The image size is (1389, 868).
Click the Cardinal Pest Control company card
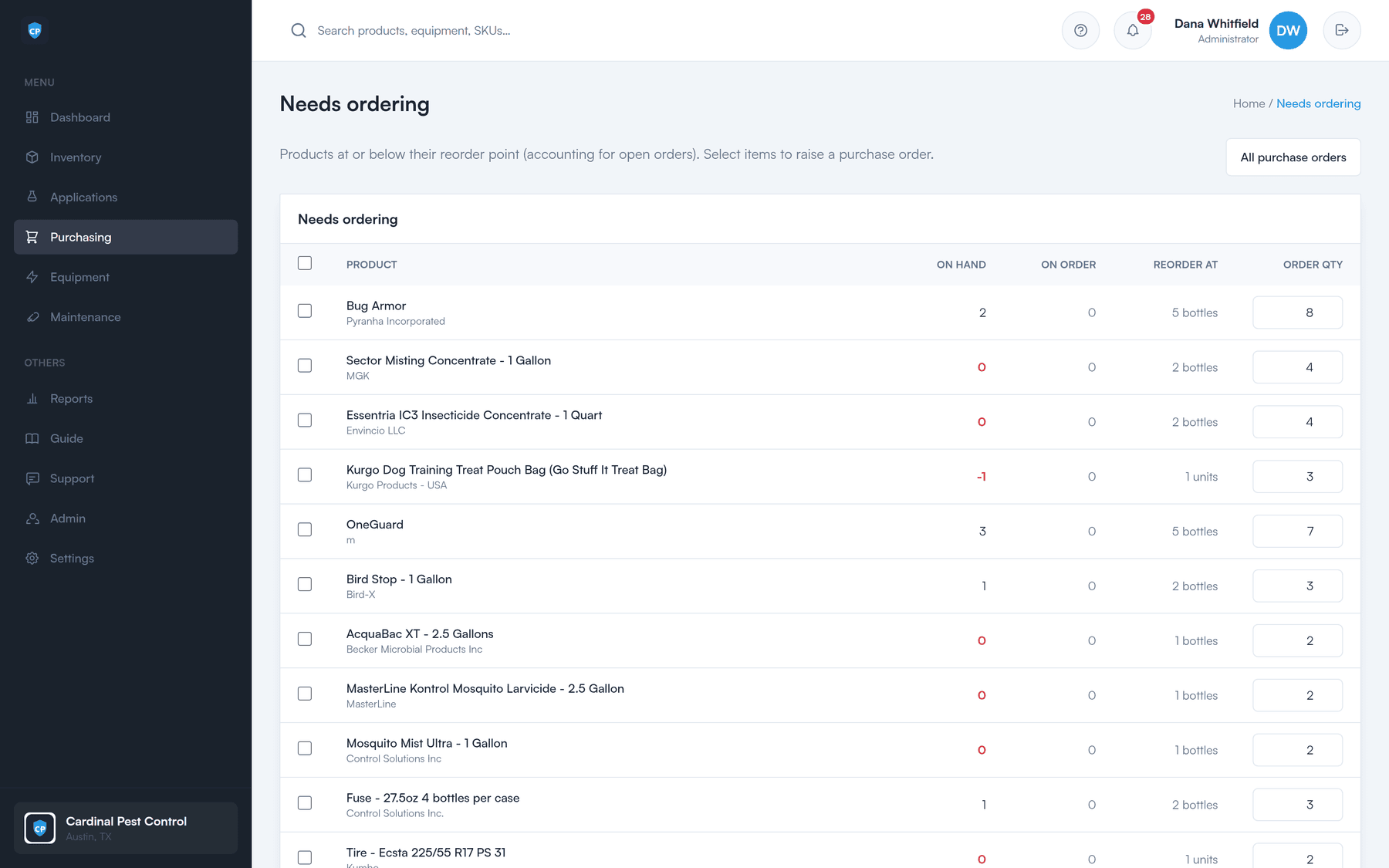126,828
